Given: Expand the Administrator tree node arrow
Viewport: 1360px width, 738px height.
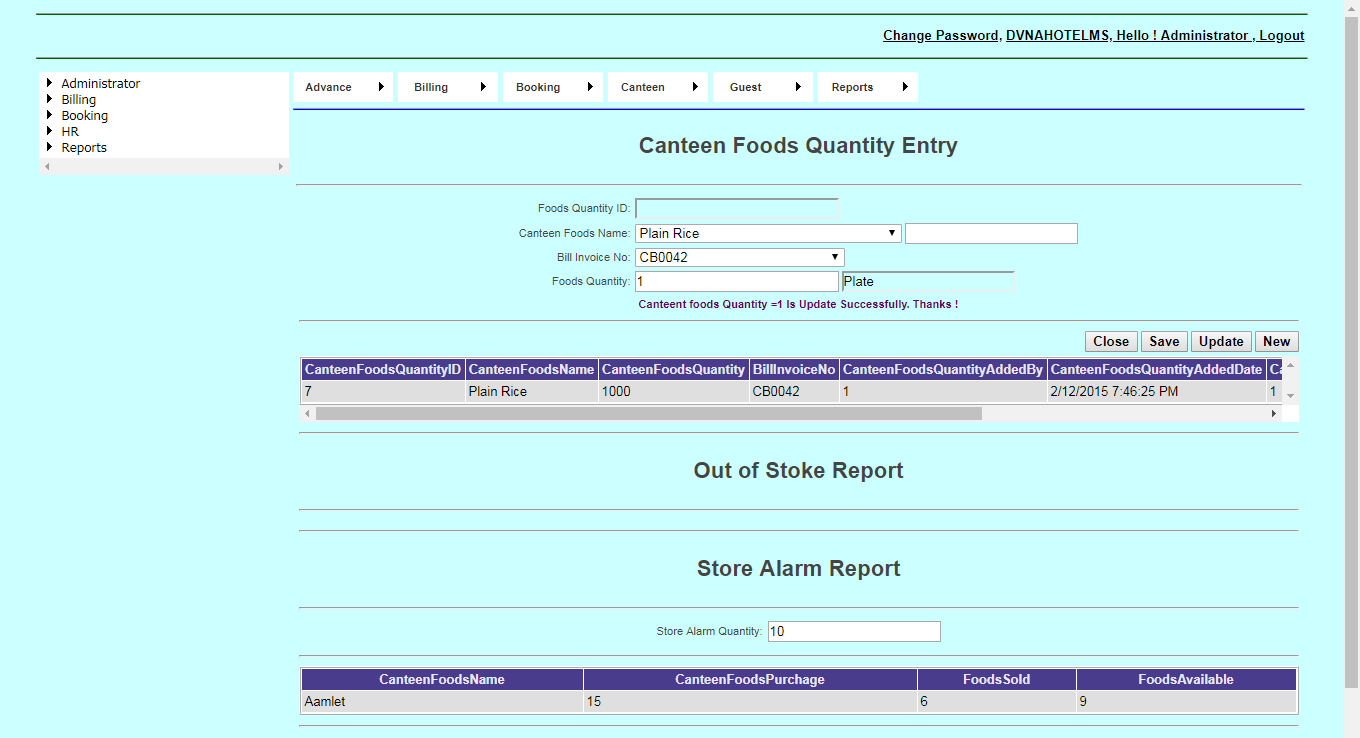Looking at the screenshot, I should click(49, 84).
